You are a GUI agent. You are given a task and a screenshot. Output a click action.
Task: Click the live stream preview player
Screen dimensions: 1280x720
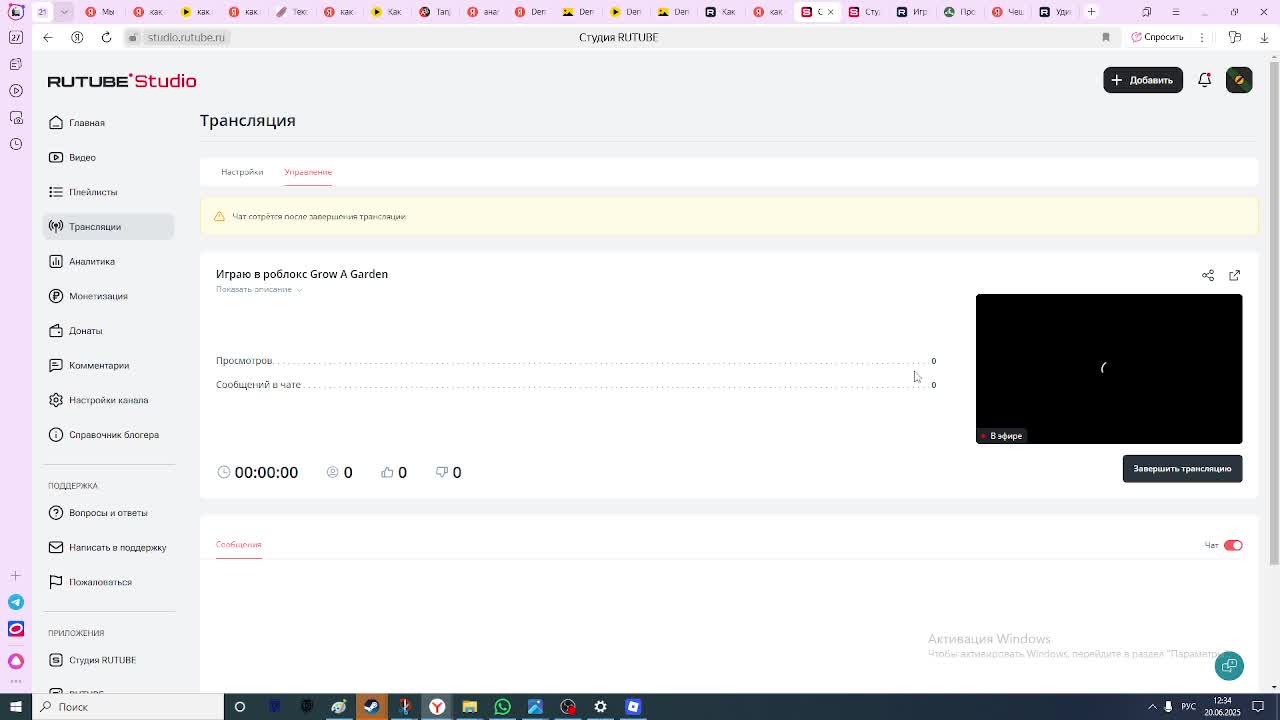pyautogui.click(x=1109, y=368)
